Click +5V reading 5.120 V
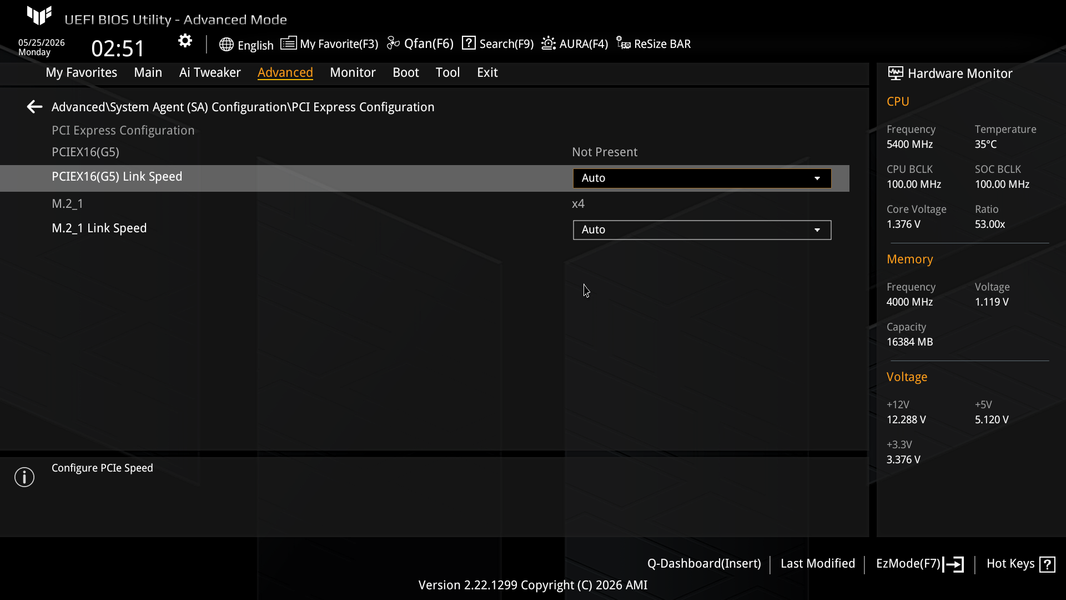Viewport: 1066px width, 600px height. 992,420
